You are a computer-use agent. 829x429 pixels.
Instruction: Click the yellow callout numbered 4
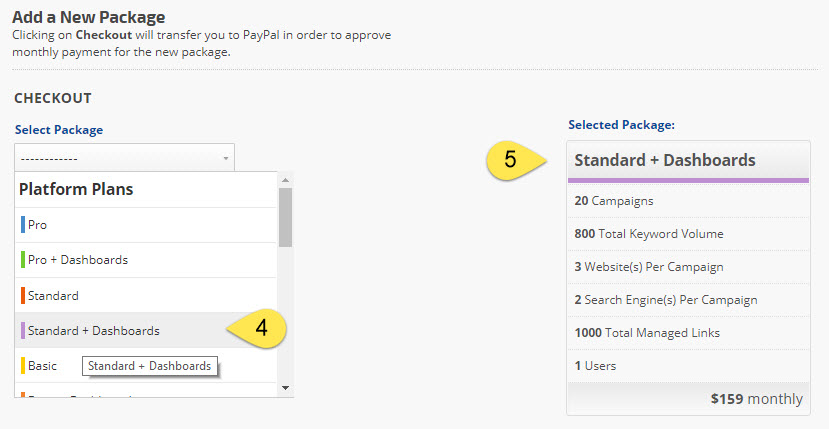258,330
